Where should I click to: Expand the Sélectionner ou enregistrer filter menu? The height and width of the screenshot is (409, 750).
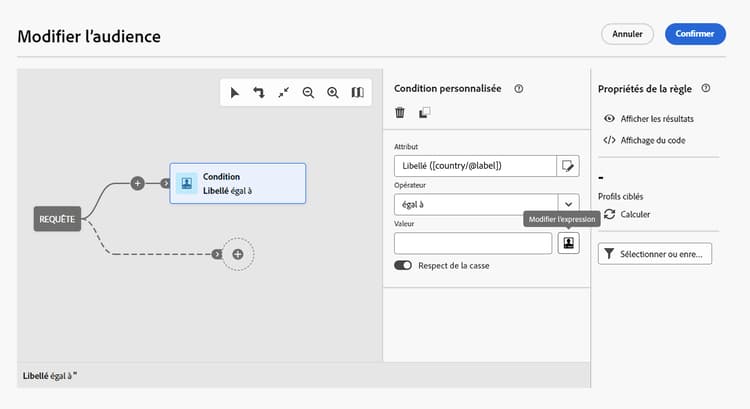pyautogui.click(x=655, y=254)
